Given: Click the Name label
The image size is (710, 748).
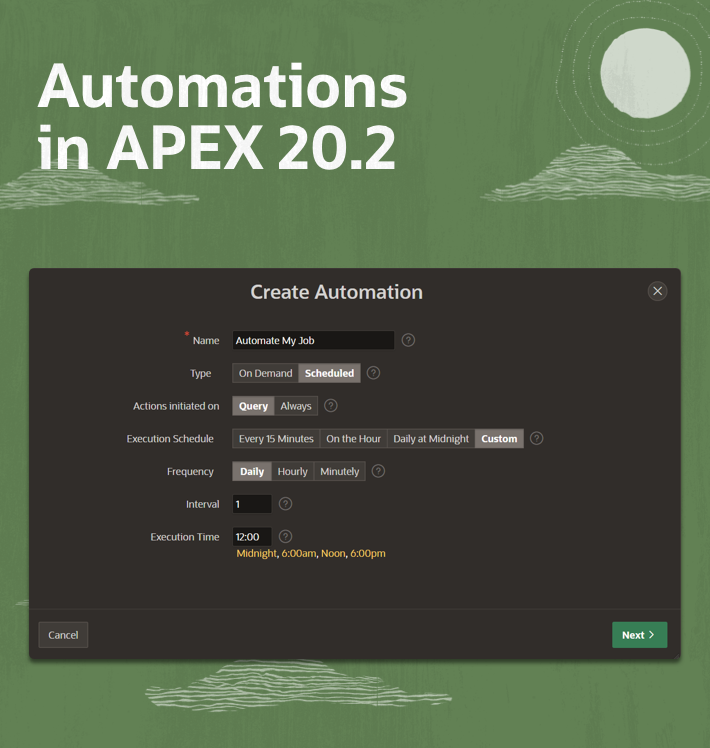Looking at the screenshot, I should [x=206, y=341].
